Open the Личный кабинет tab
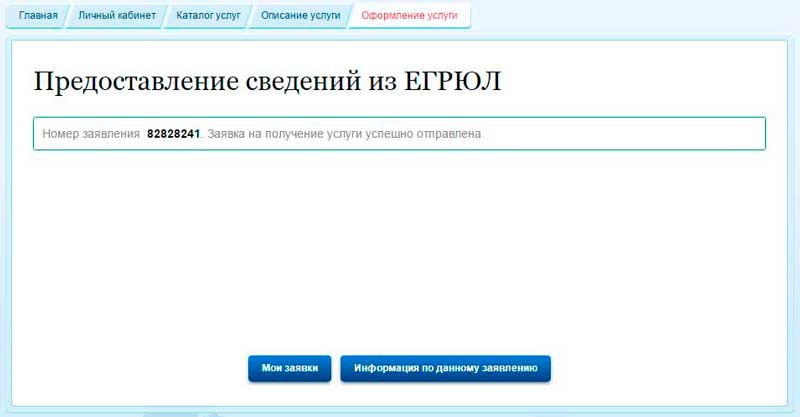The image size is (800, 417). [117, 16]
